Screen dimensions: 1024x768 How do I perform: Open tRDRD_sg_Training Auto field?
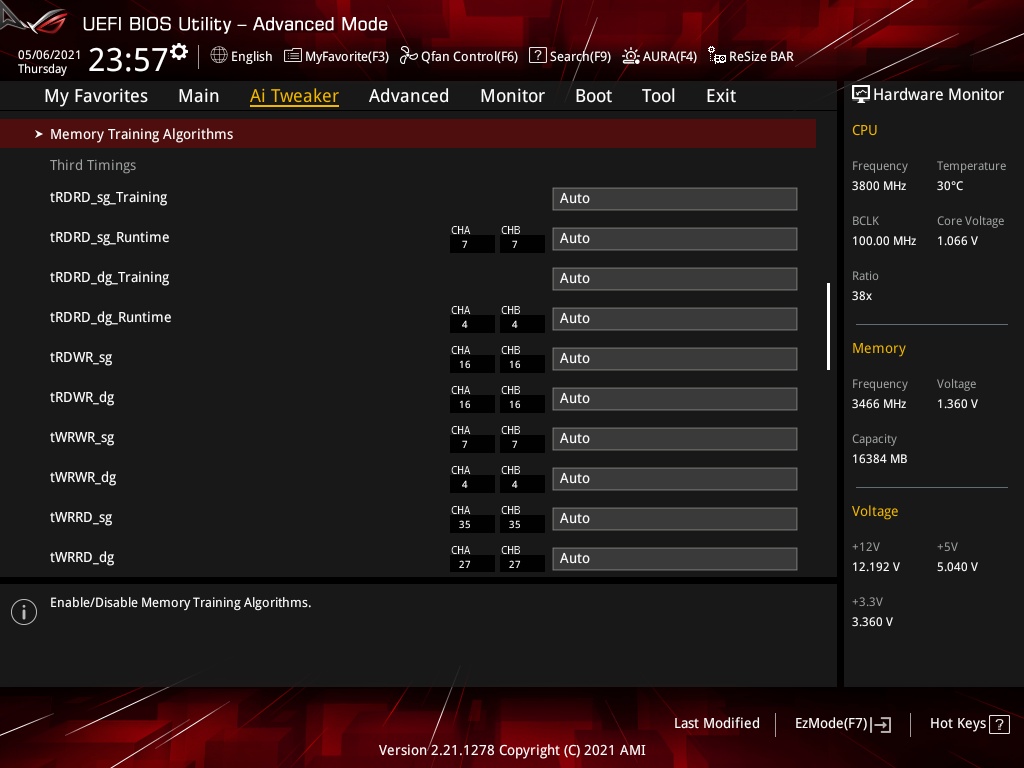coord(675,199)
